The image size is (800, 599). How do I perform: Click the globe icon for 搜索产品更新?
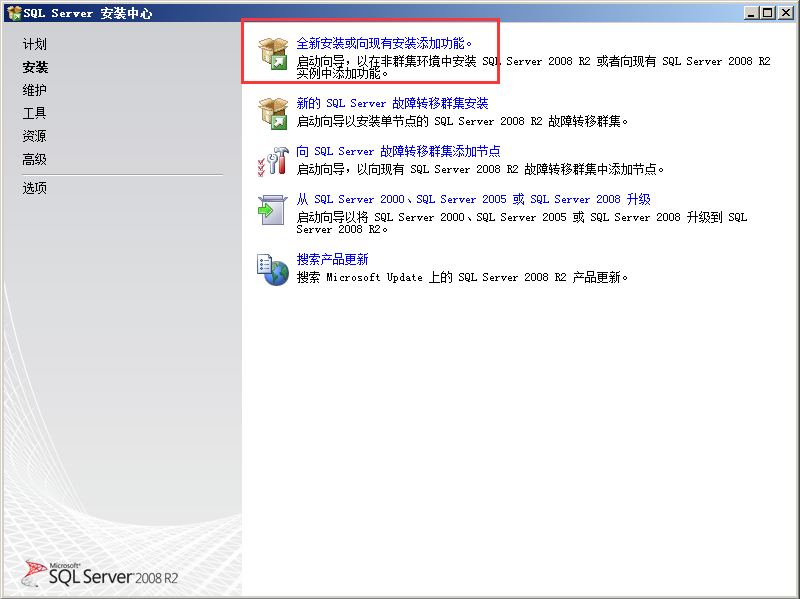coord(273,270)
